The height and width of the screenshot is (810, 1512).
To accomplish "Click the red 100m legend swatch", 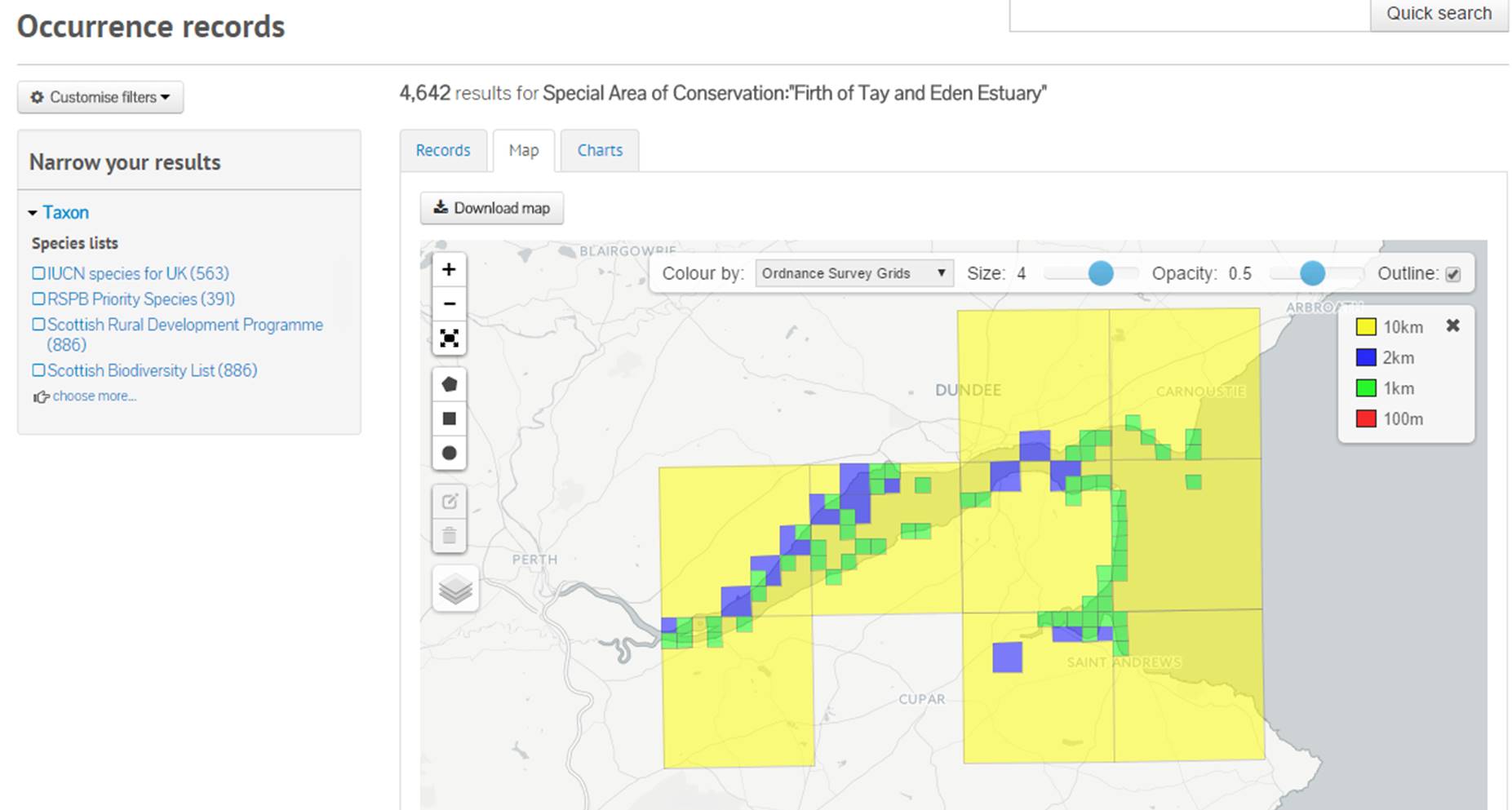I will (x=1366, y=419).
